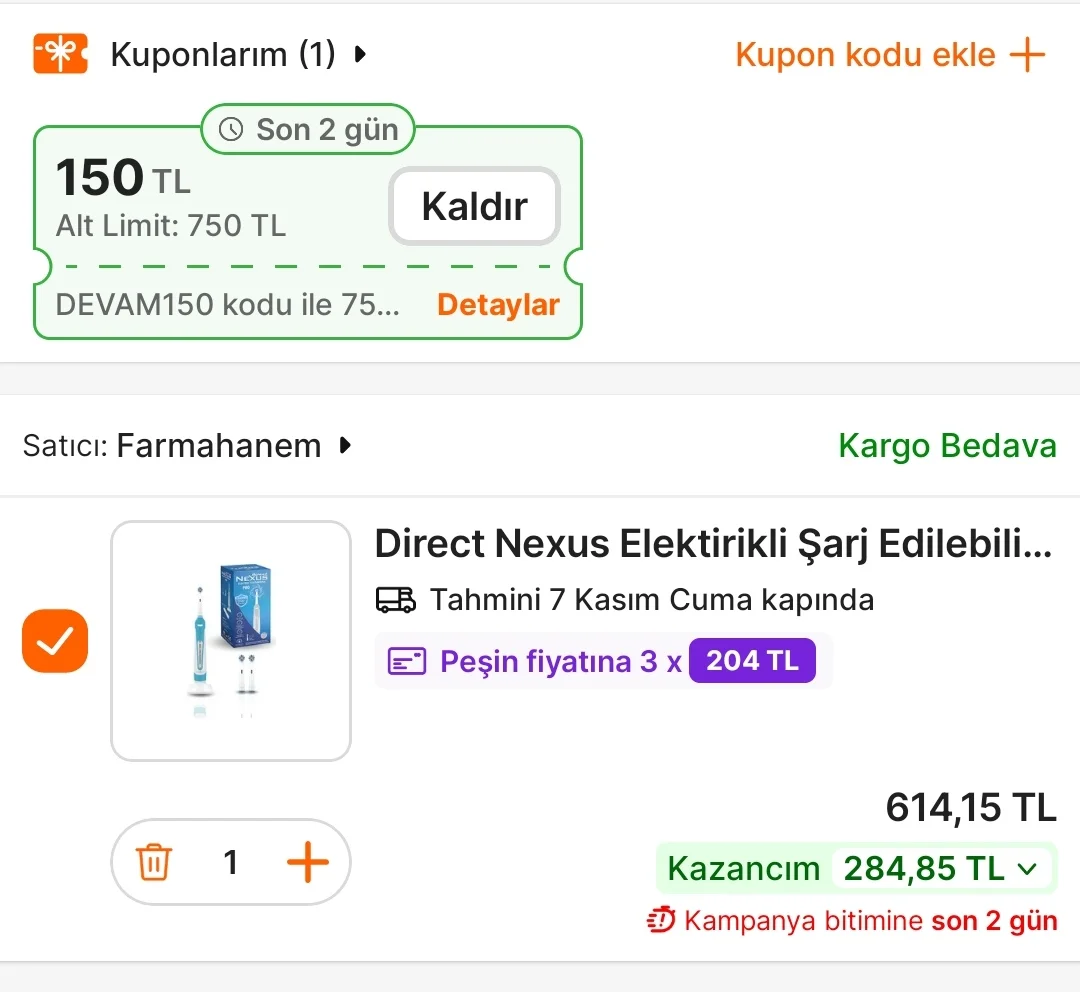Click the plus icon beside Kupon kodu ekle
This screenshot has width=1080, height=992.
pyautogui.click(x=1027, y=54)
